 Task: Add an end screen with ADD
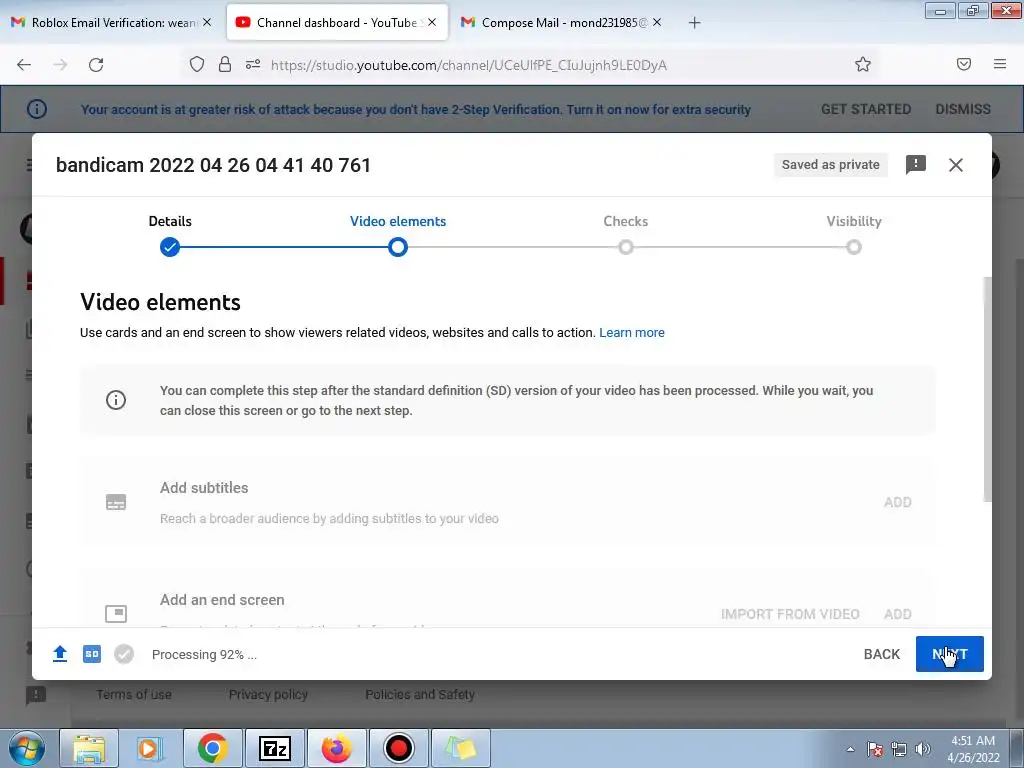tap(897, 614)
